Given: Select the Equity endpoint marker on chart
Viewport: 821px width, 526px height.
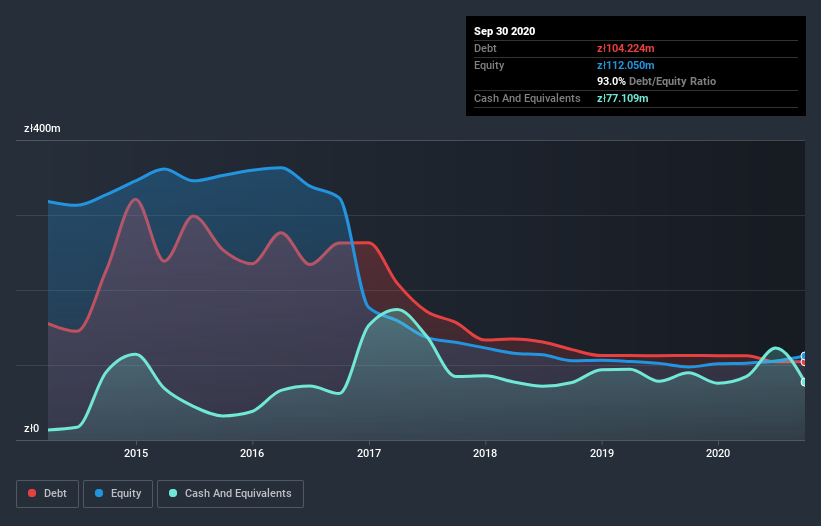Looking at the screenshot, I should (x=804, y=356).
